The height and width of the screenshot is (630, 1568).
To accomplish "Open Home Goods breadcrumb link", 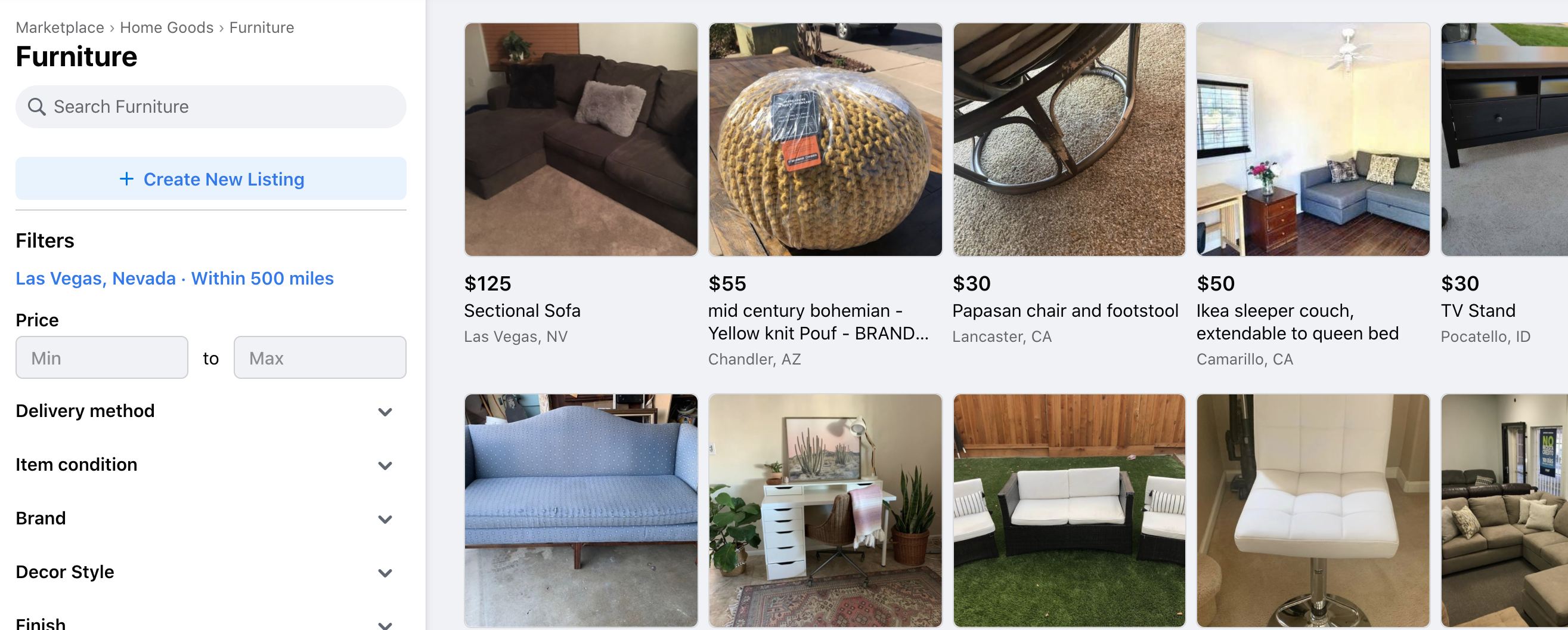I will point(167,27).
